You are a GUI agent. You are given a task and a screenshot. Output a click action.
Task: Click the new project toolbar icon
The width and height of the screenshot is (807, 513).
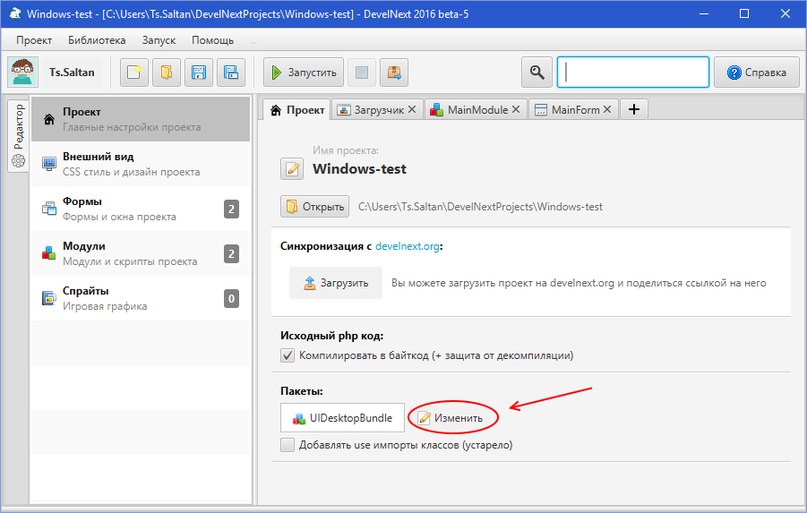point(134,72)
